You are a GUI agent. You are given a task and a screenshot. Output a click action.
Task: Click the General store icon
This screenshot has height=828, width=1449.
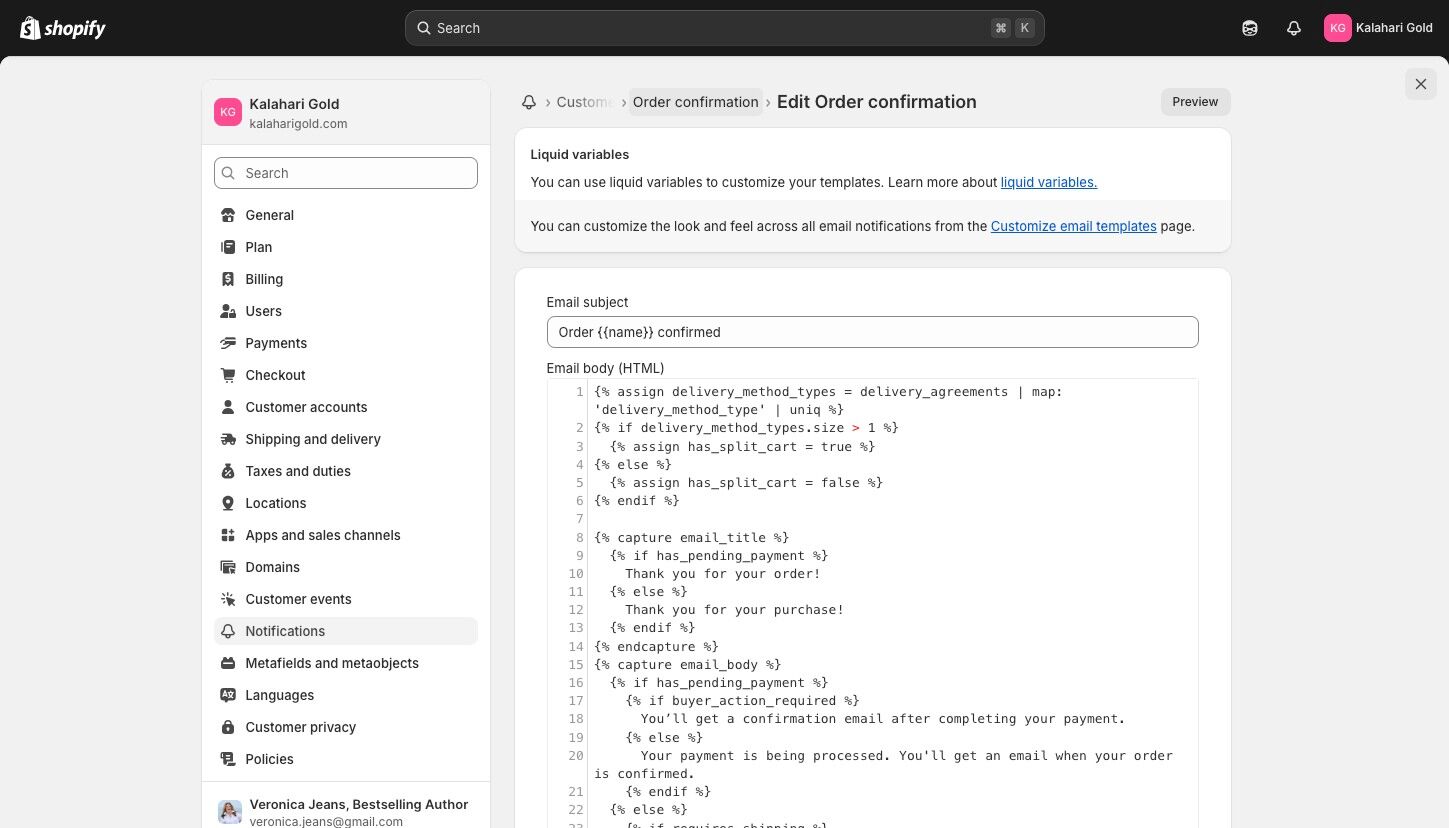pos(228,215)
